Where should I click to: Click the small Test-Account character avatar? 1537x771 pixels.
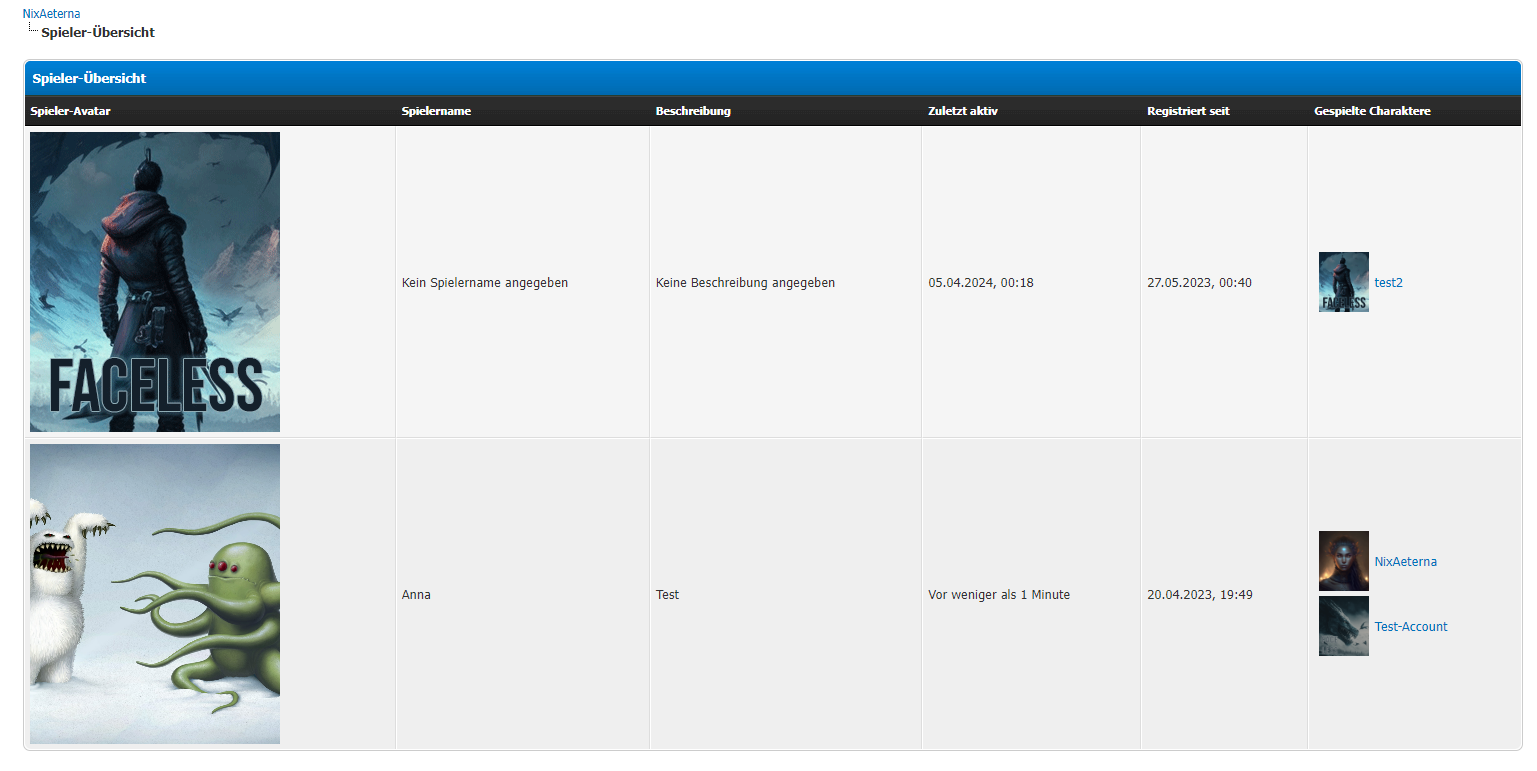click(1344, 626)
